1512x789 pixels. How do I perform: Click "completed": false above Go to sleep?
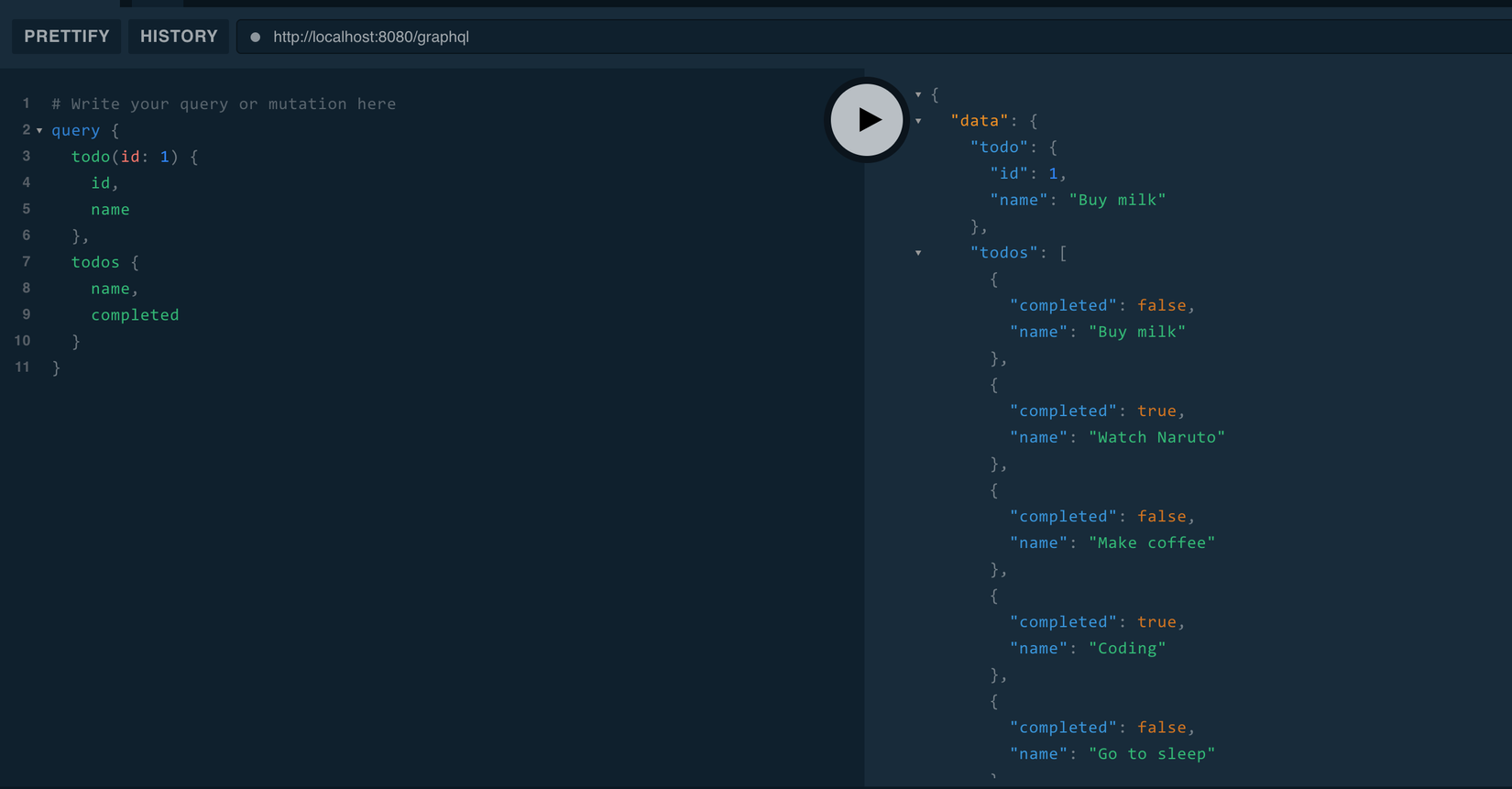1102,728
